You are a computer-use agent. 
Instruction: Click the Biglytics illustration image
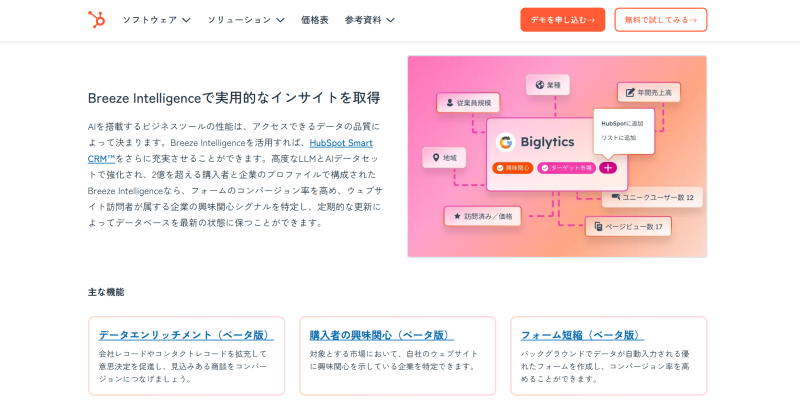(557, 156)
